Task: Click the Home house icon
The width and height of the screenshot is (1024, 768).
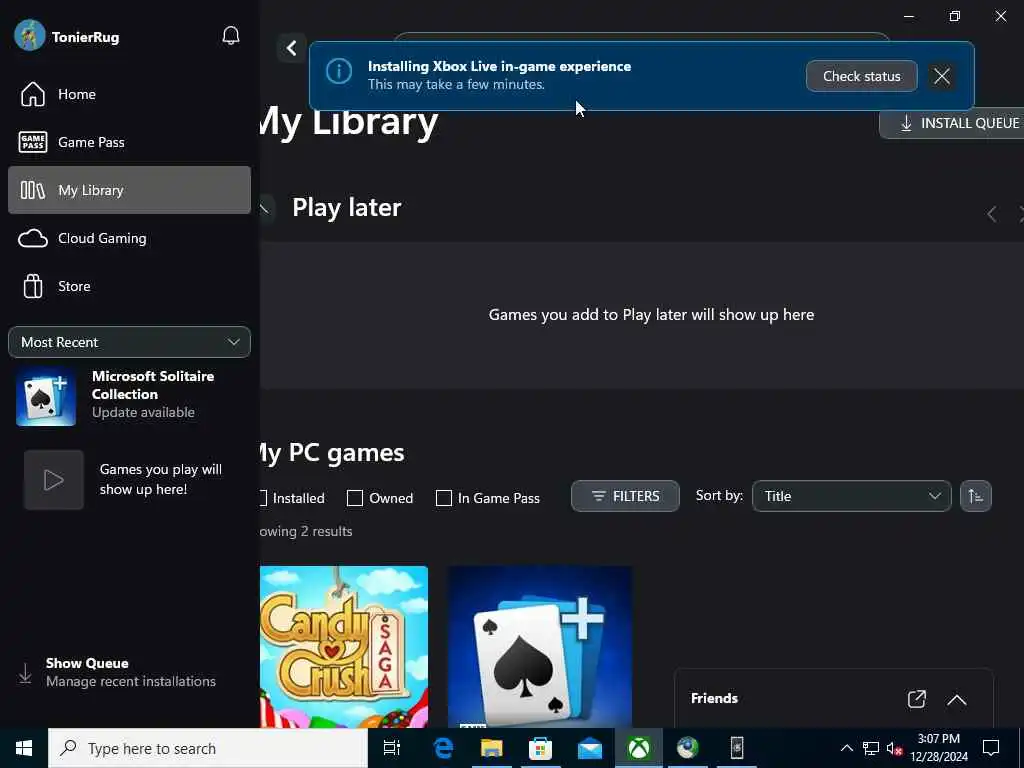Action: point(33,94)
